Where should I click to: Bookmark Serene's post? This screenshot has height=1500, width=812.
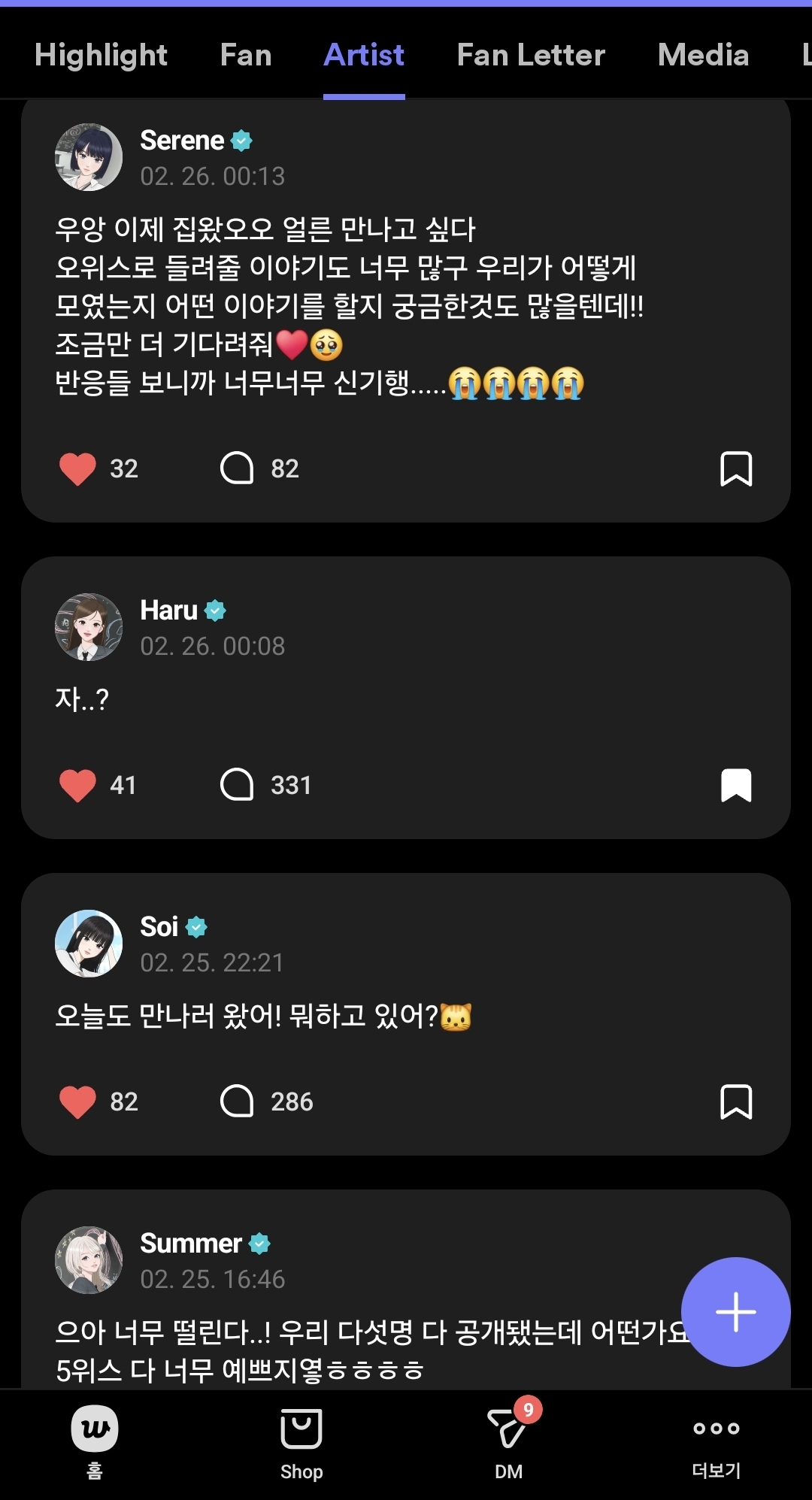tap(736, 468)
